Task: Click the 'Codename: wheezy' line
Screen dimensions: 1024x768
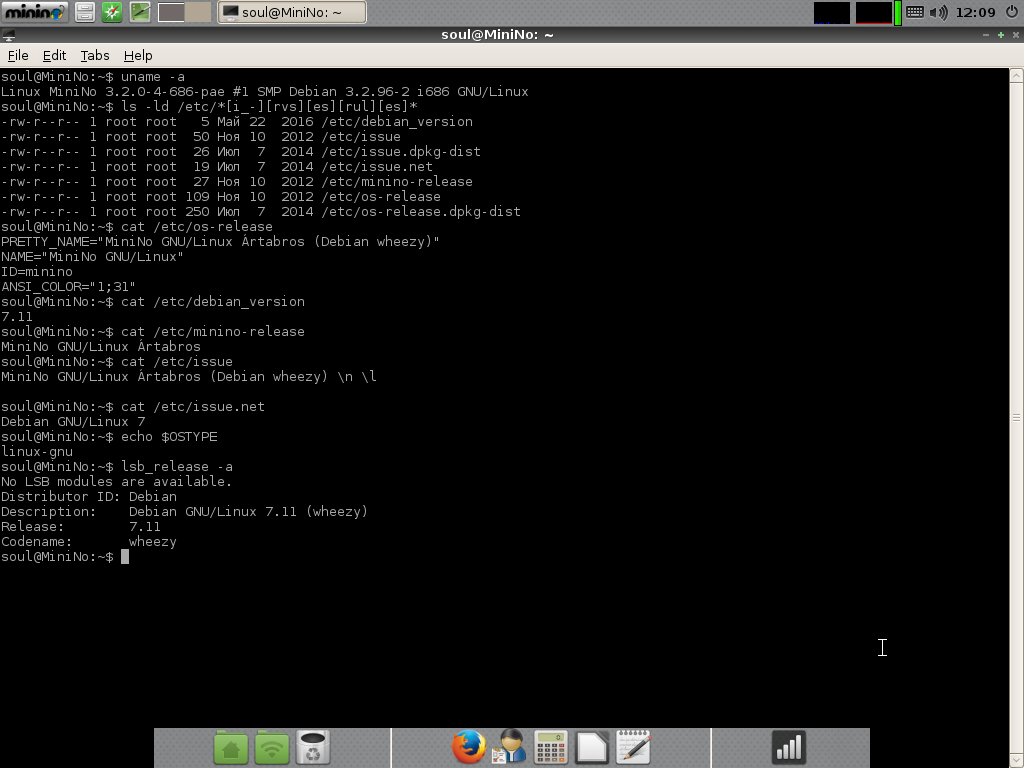Action: click(x=89, y=542)
